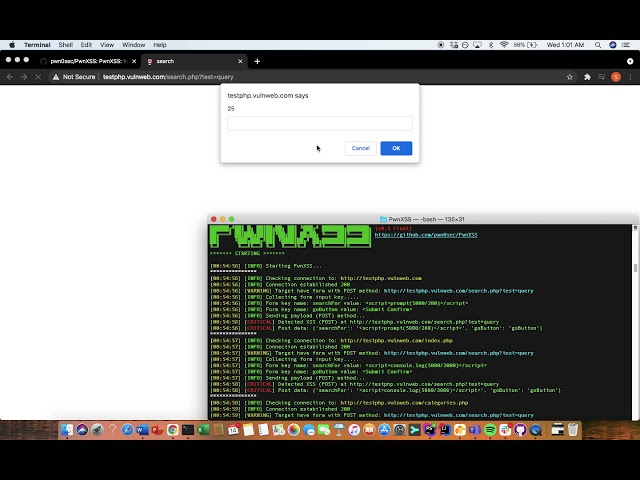Open the github.com/pwn0sec/PwnXSS link in terminal
Image resolution: width=640 pixels, height=480 pixels.
pyautogui.click(x=426, y=235)
